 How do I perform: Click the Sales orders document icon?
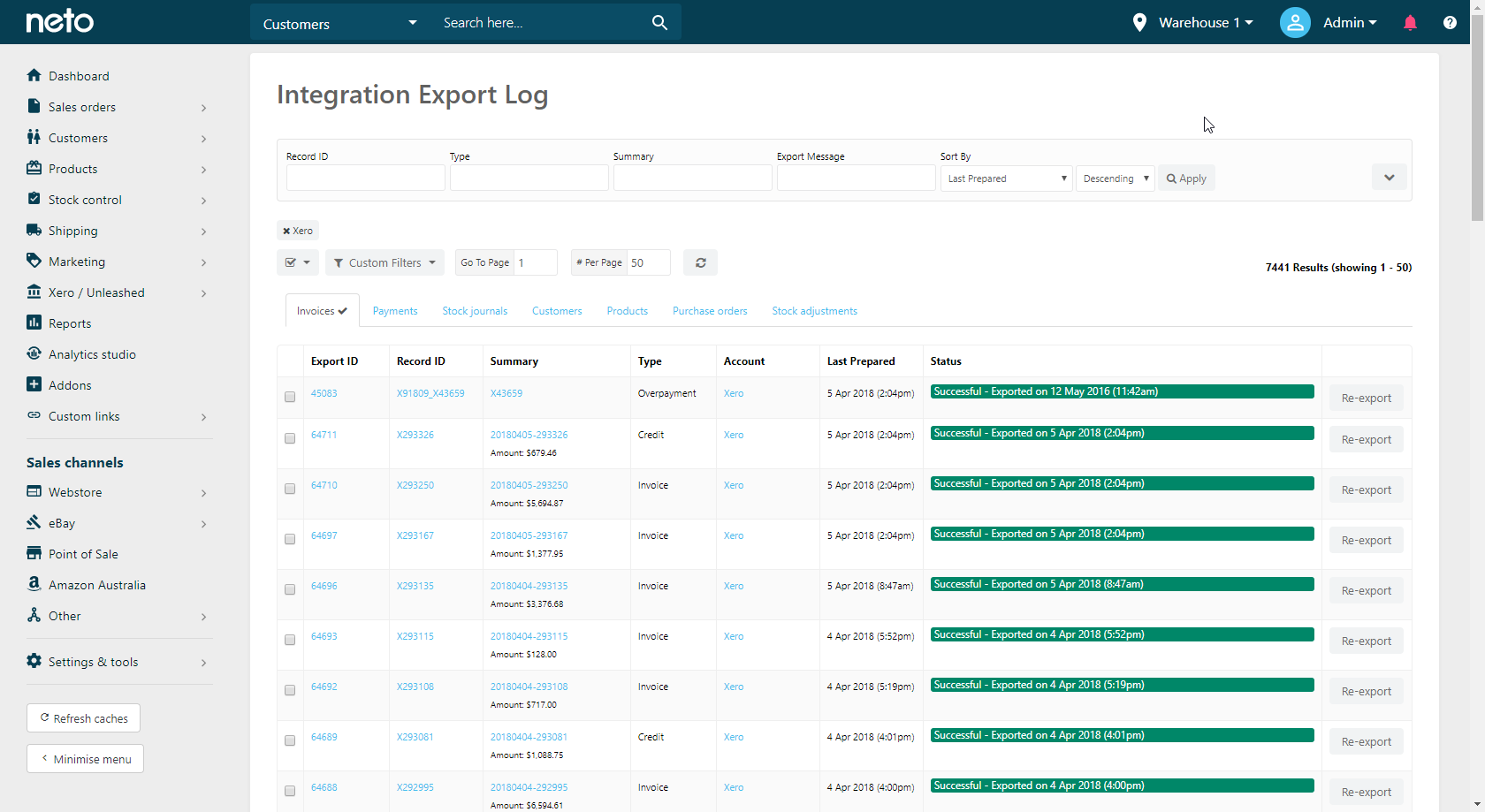34,106
